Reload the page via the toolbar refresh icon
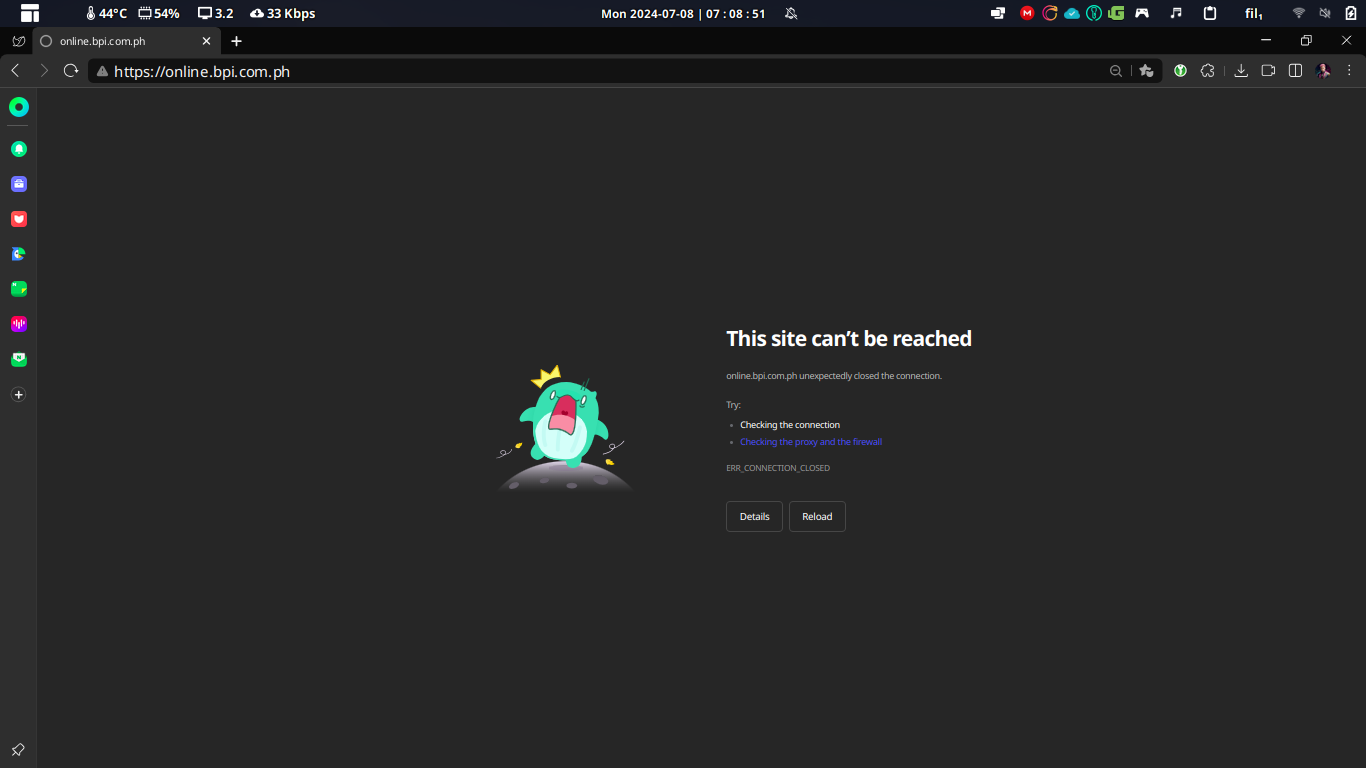This screenshot has width=1366, height=768. 71,71
